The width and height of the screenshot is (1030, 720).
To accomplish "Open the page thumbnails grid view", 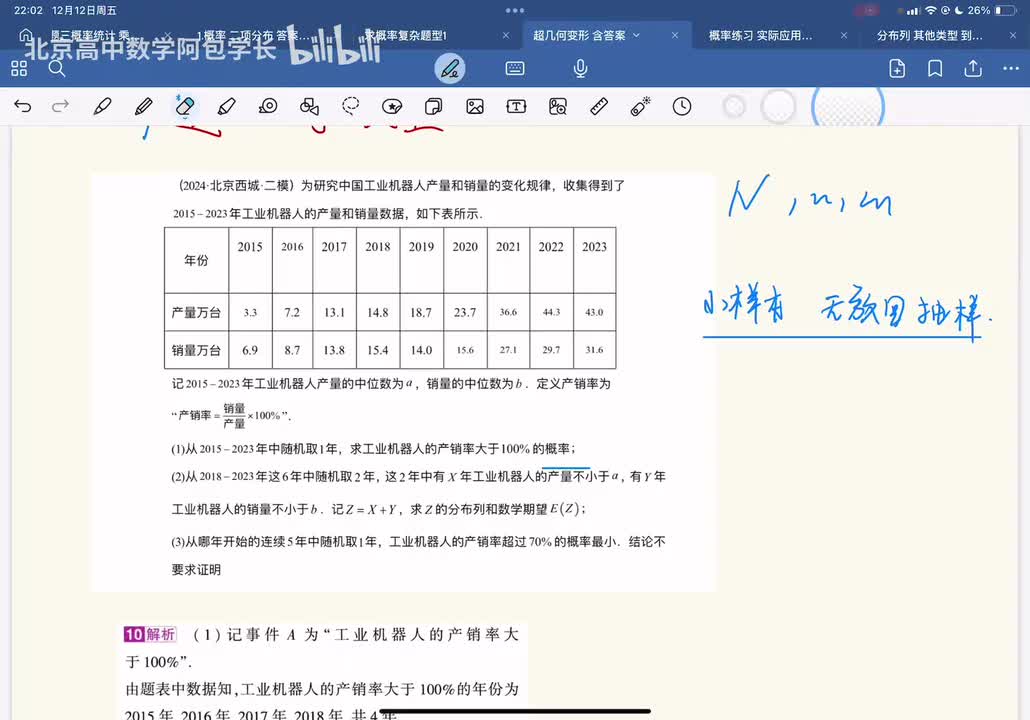I will point(19,68).
